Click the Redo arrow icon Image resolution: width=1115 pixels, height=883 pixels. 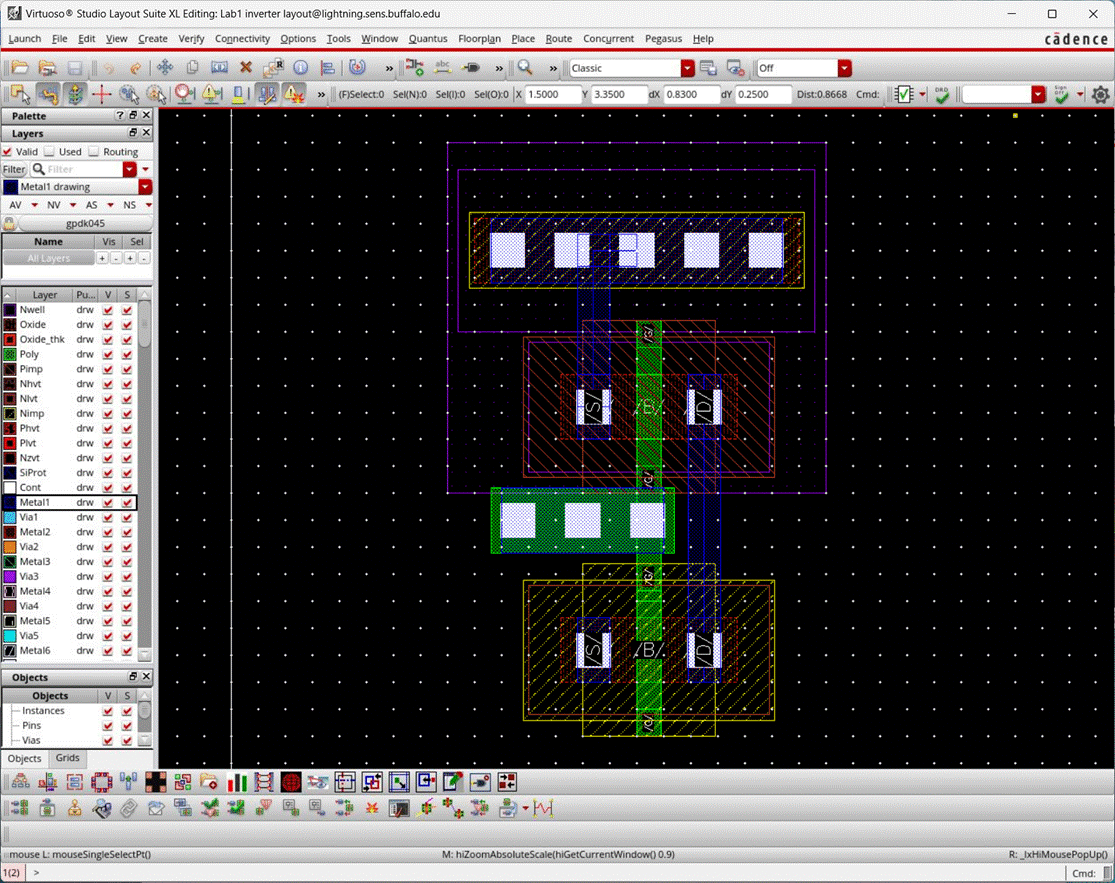point(135,67)
